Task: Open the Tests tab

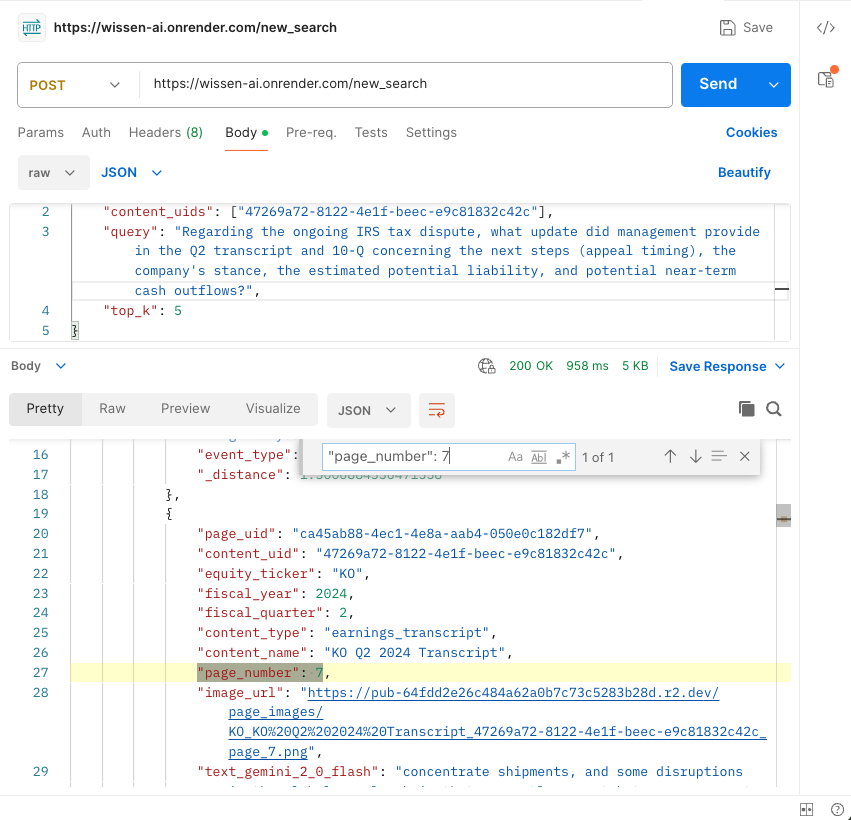Action: click(x=371, y=132)
